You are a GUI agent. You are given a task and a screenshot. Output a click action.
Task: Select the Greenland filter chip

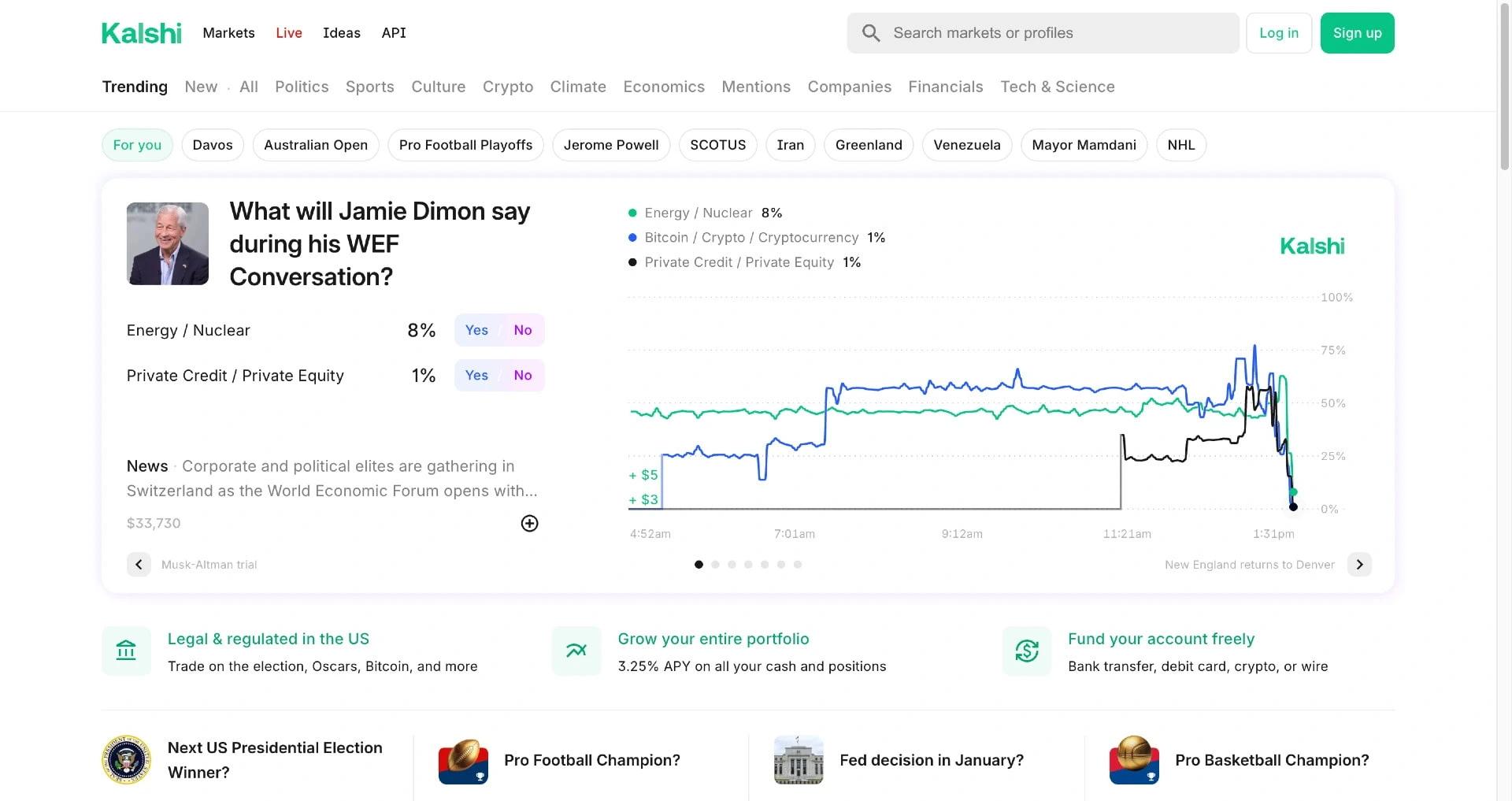pyautogui.click(x=869, y=145)
